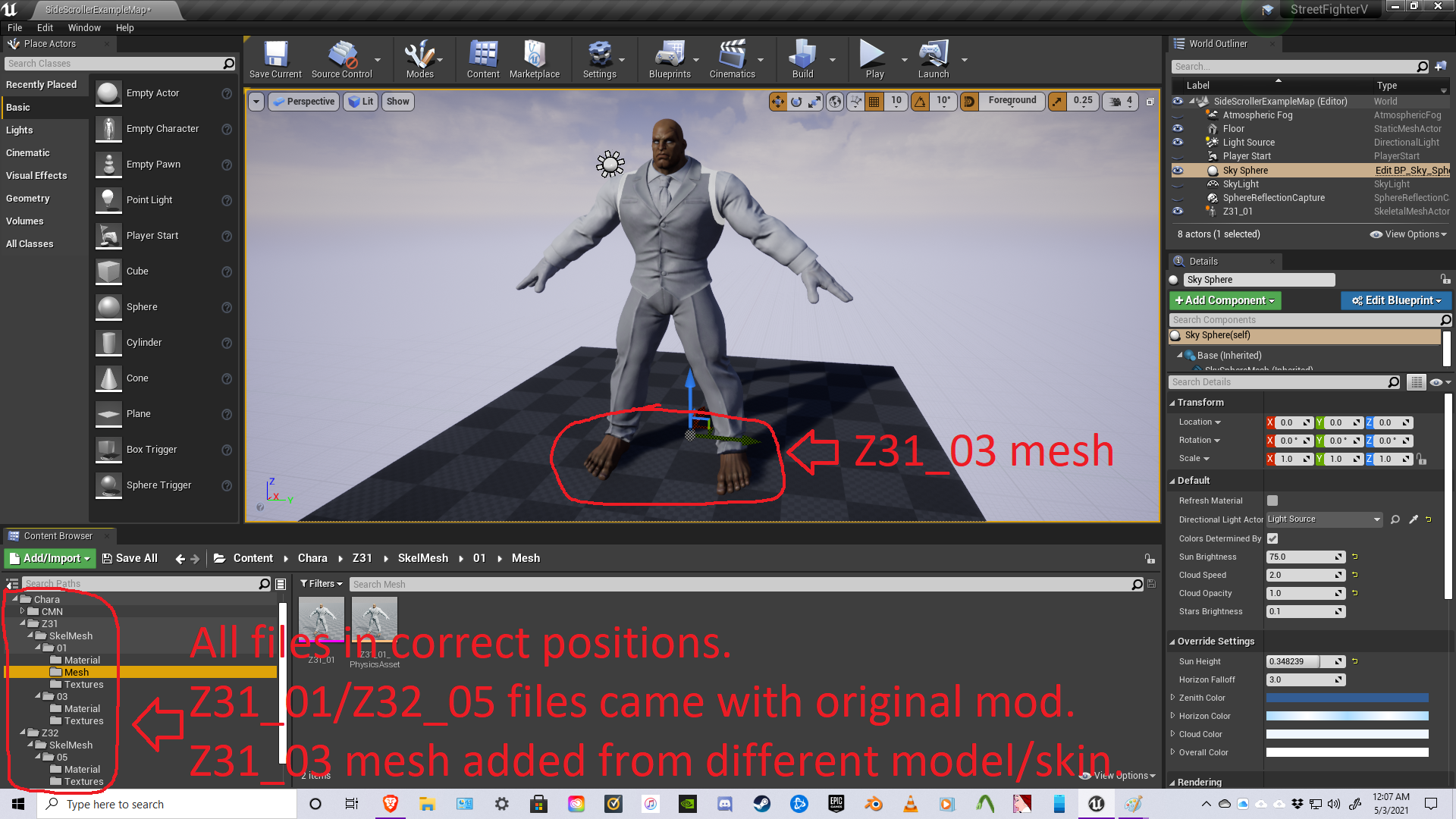Viewport: 1456px width, 819px height.
Task: Toggle surface snapping icon in viewport
Action: point(855,102)
